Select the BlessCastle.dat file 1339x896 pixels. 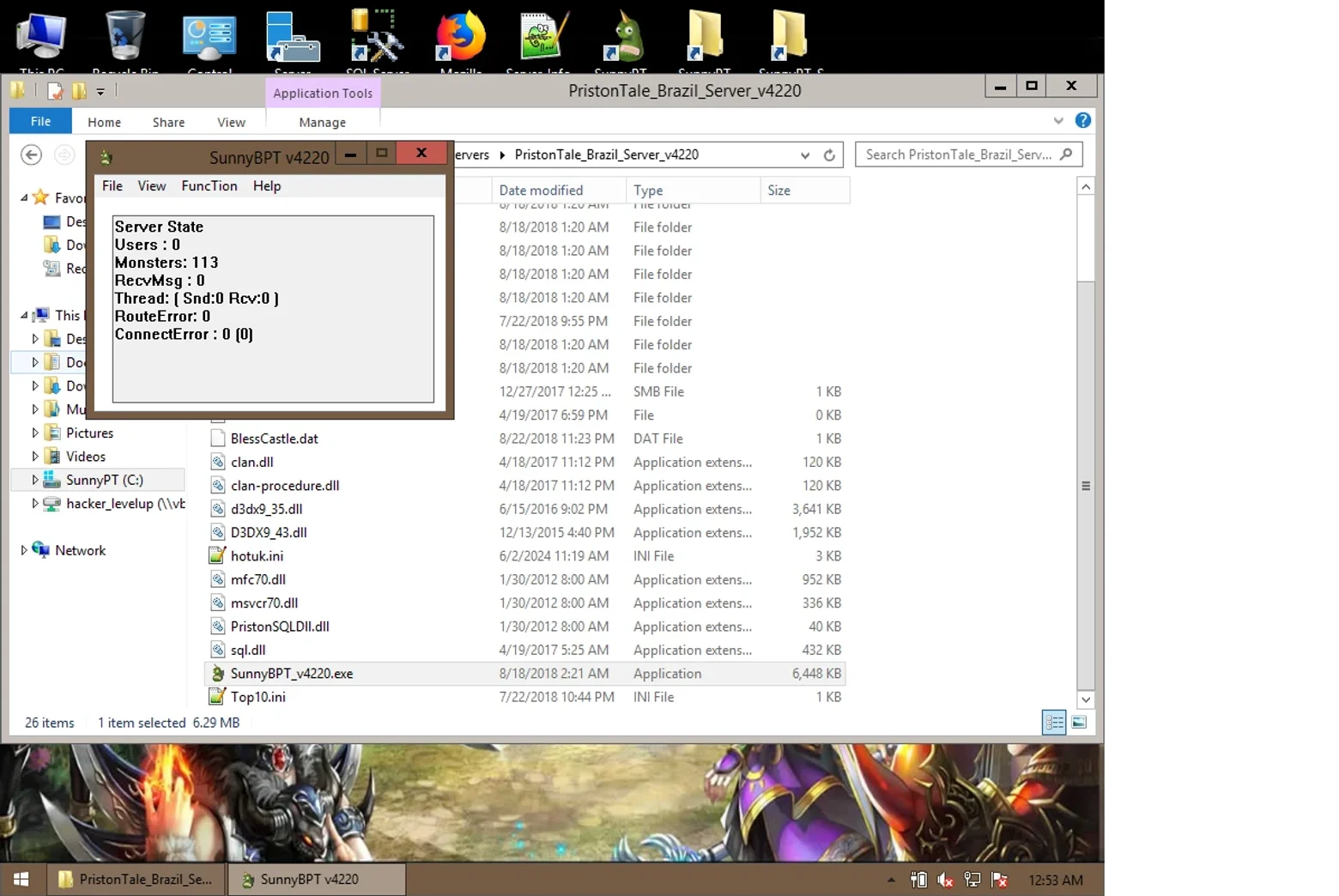tap(274, 439)
